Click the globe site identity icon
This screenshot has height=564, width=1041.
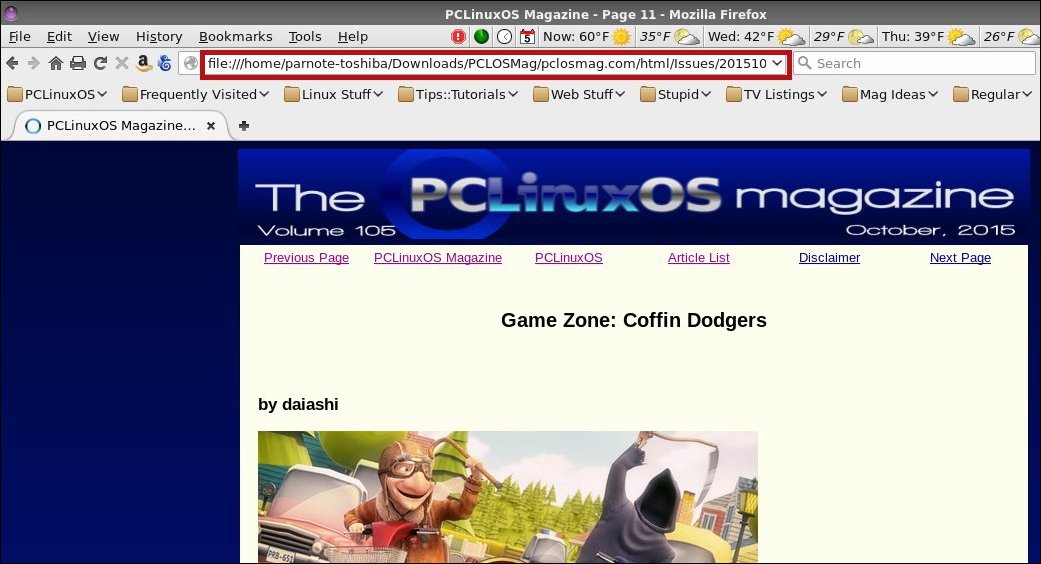pos(191,63)
